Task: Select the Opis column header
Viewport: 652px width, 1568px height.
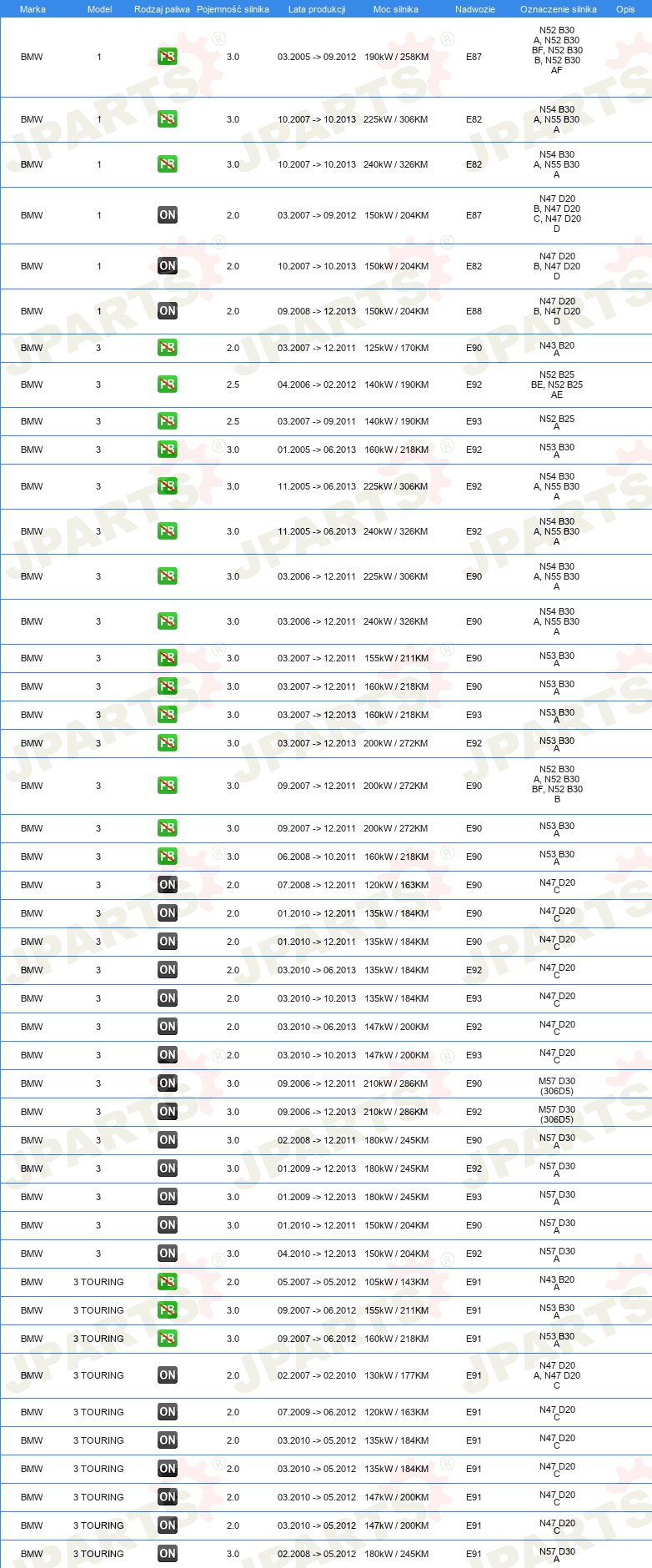Action: (x=625, y=9)
